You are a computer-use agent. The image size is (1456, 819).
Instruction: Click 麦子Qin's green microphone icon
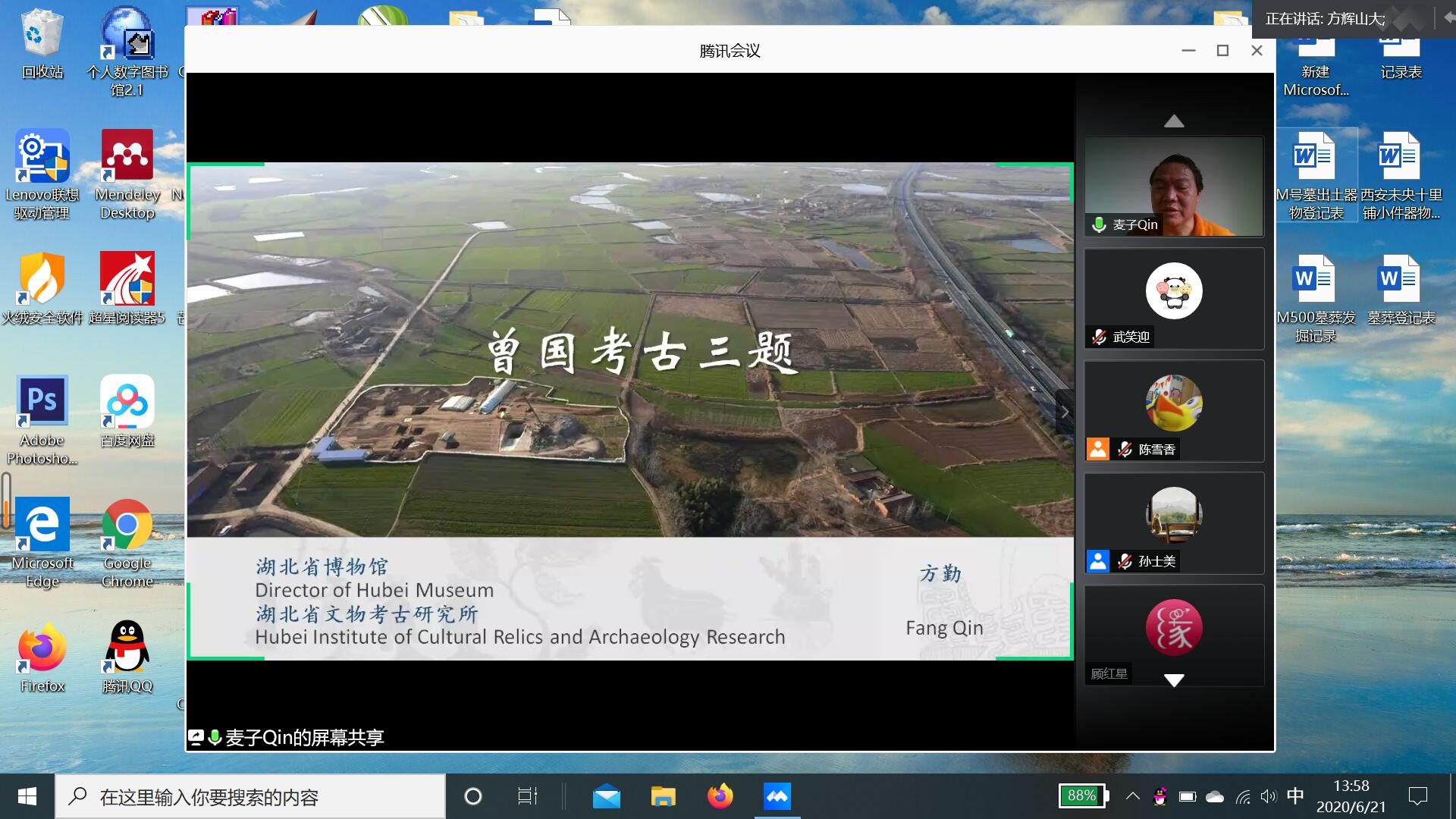coord(1099,224)
